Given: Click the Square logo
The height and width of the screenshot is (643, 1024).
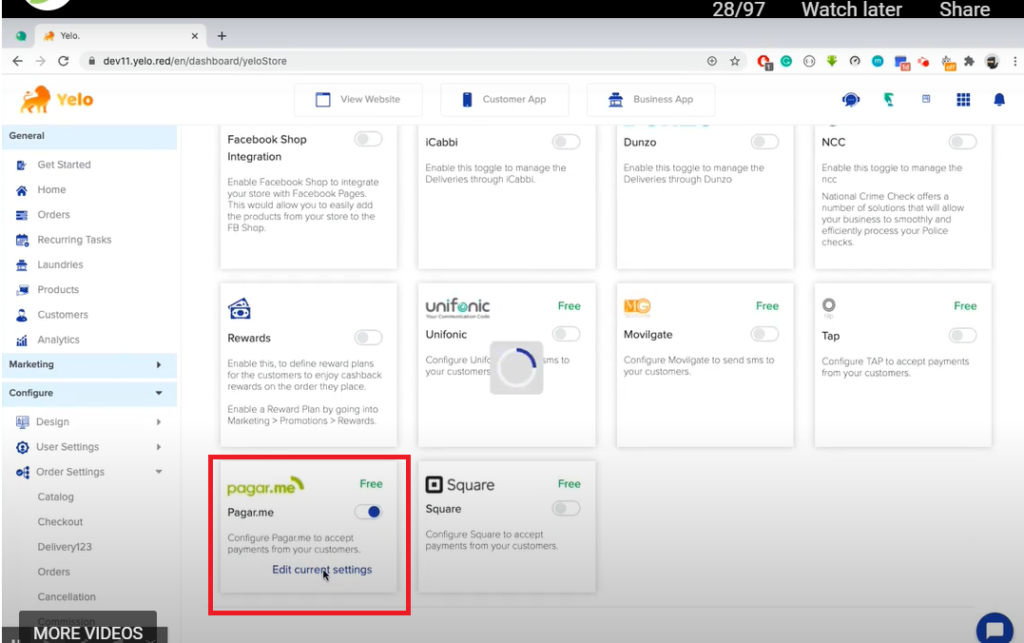Looking at the screenshot, I should (x=460, y=484).
